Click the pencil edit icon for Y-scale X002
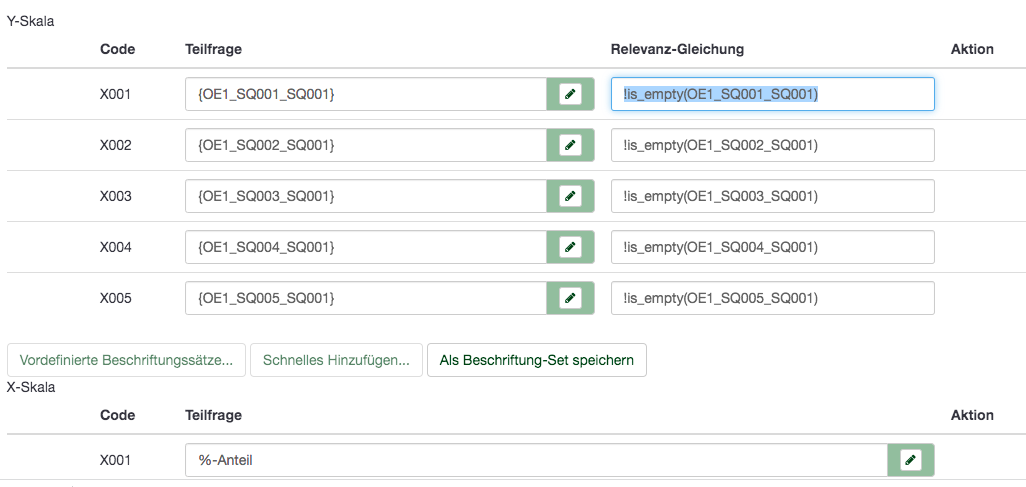This screenshot has height=487, width=1026. coord(570,145)
